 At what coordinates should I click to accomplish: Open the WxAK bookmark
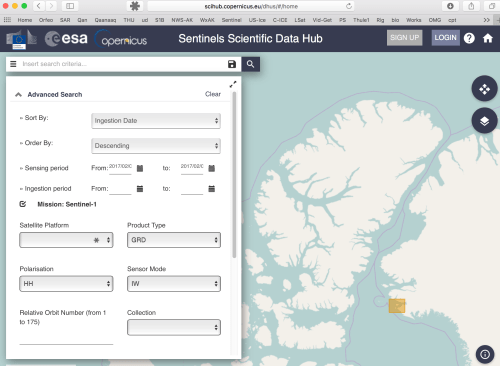coord(207,20)
